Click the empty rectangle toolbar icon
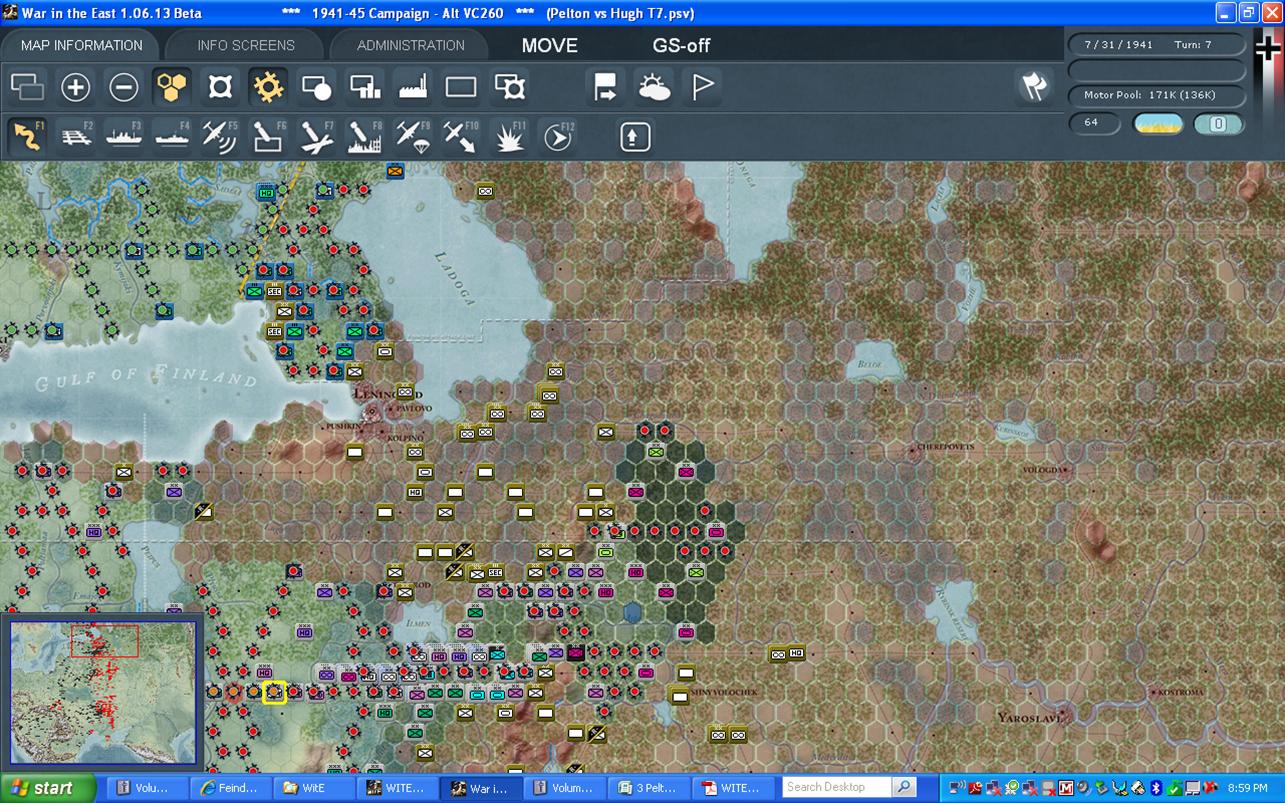1285x803 pixels. coord(461,88)
